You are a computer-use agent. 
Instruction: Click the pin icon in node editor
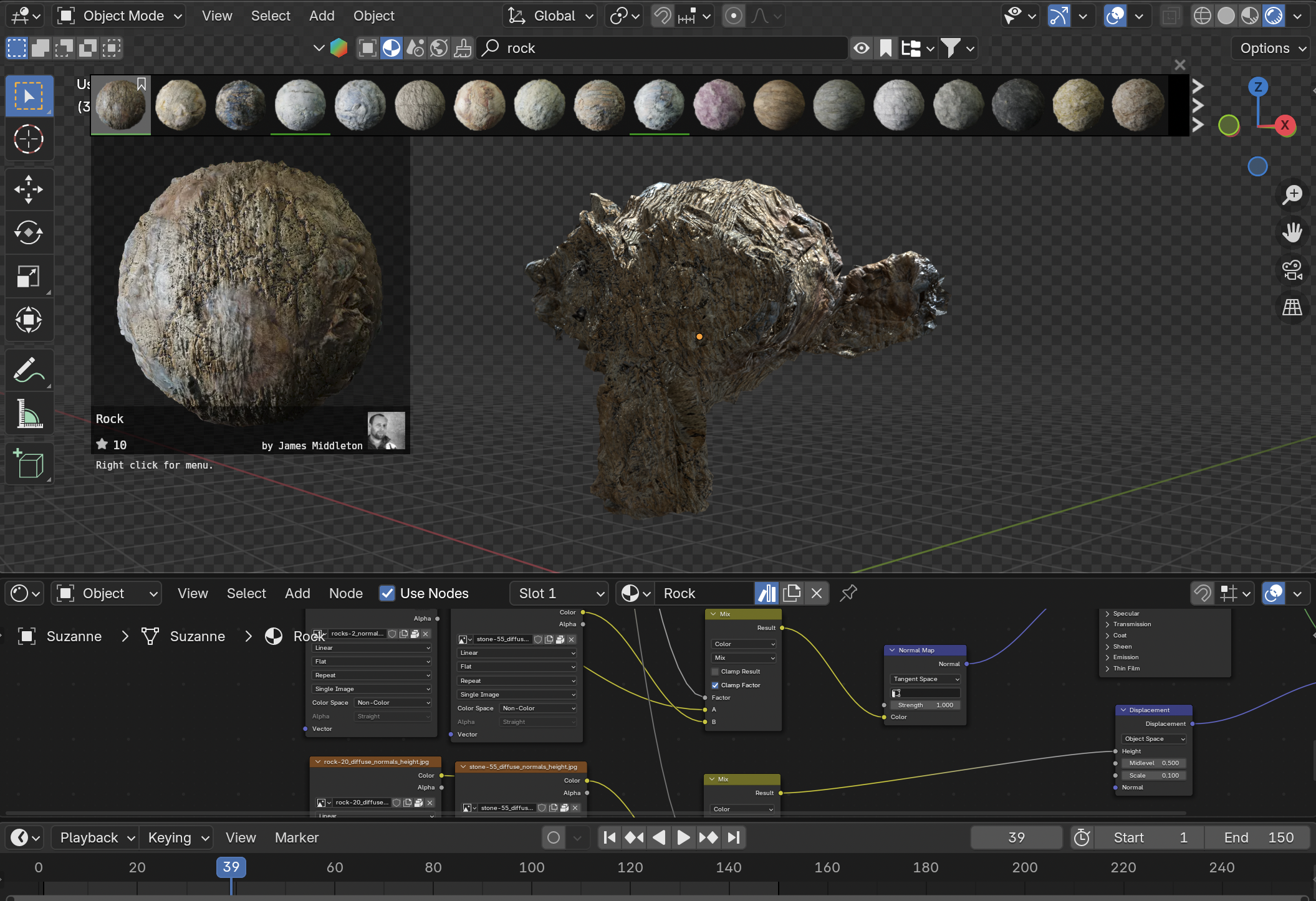(848, 593)
